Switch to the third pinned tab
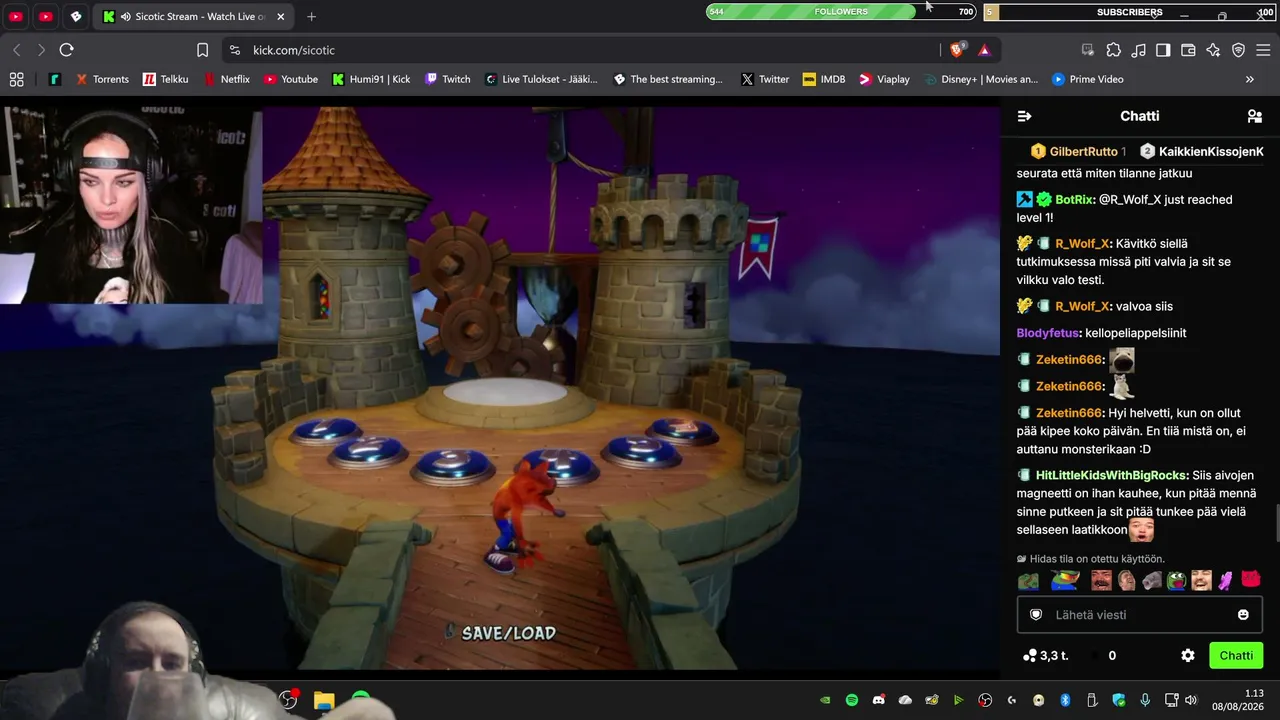 pyautogui.click(x=76, y=17)
